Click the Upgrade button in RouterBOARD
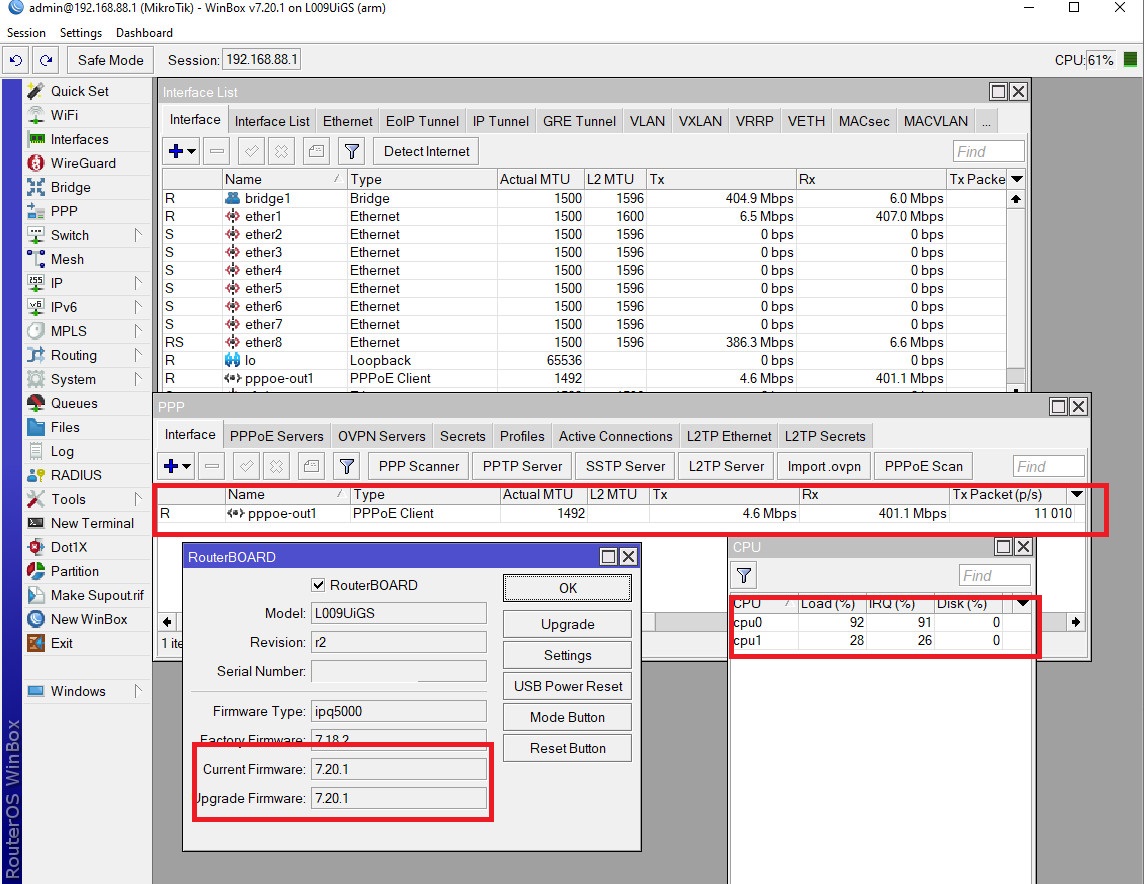The image size is (1144, 884). pos(567,624)
